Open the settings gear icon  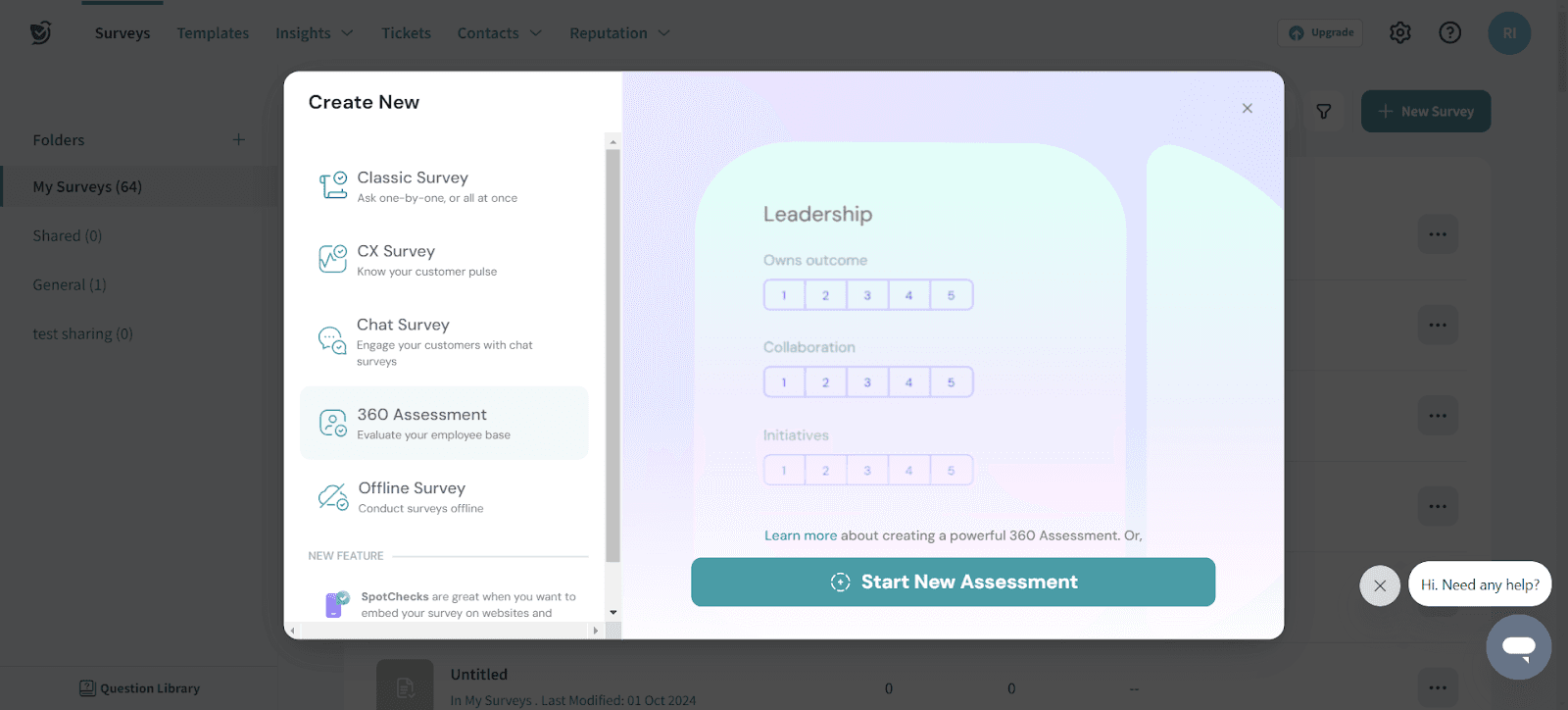pos(1400,32)
